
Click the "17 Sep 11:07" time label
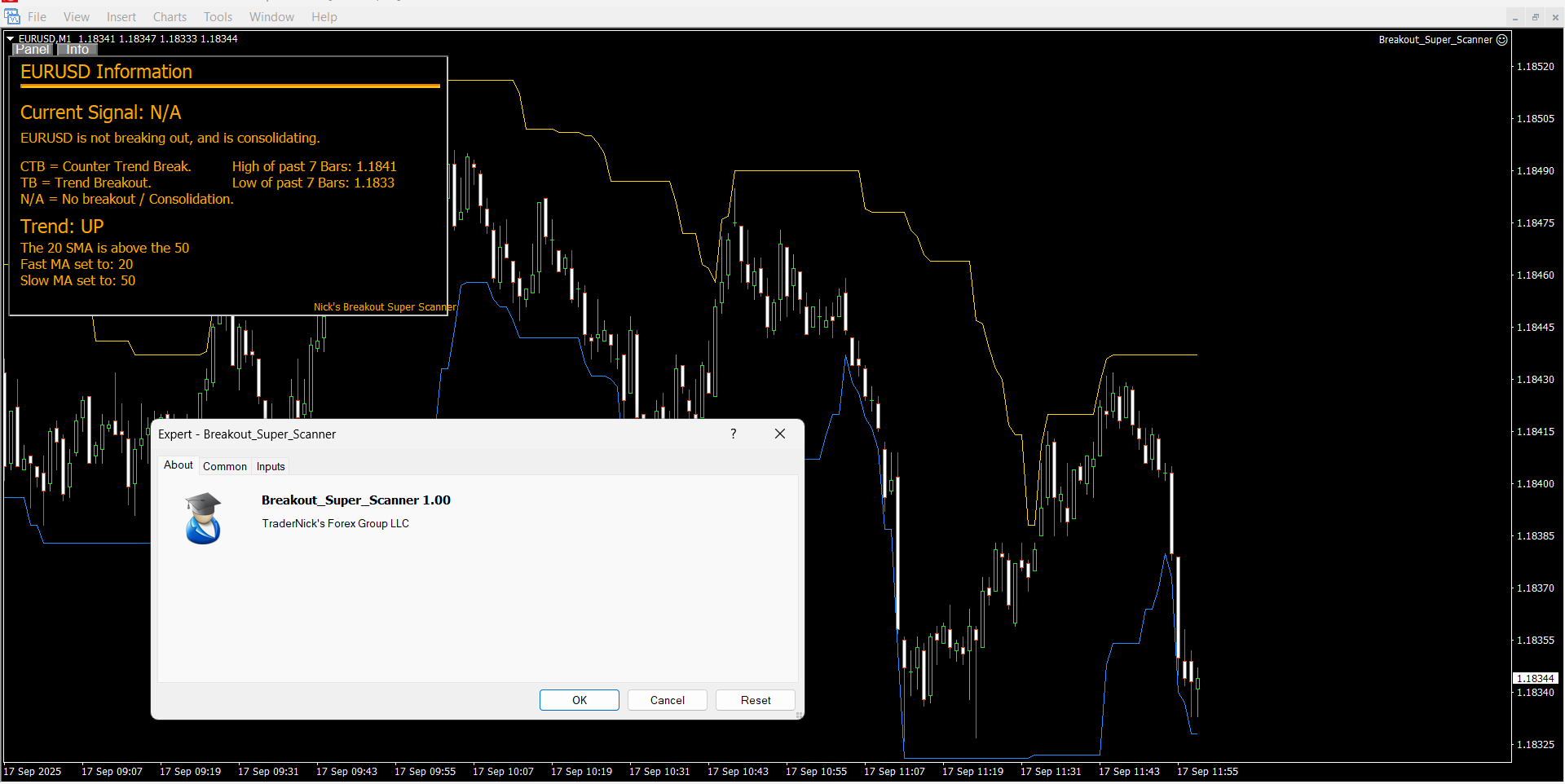pyautogui.click(x=894, y=772)
